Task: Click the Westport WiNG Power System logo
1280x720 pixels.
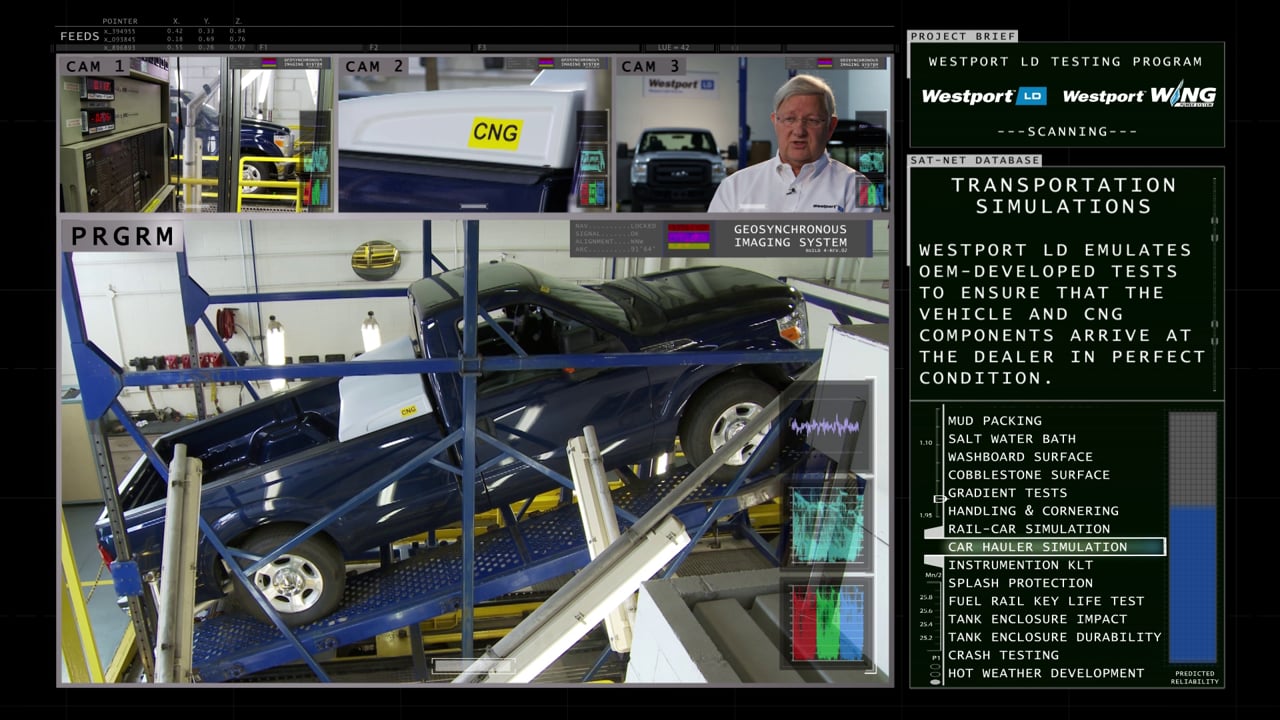Action: click(x=1139, y=95)
